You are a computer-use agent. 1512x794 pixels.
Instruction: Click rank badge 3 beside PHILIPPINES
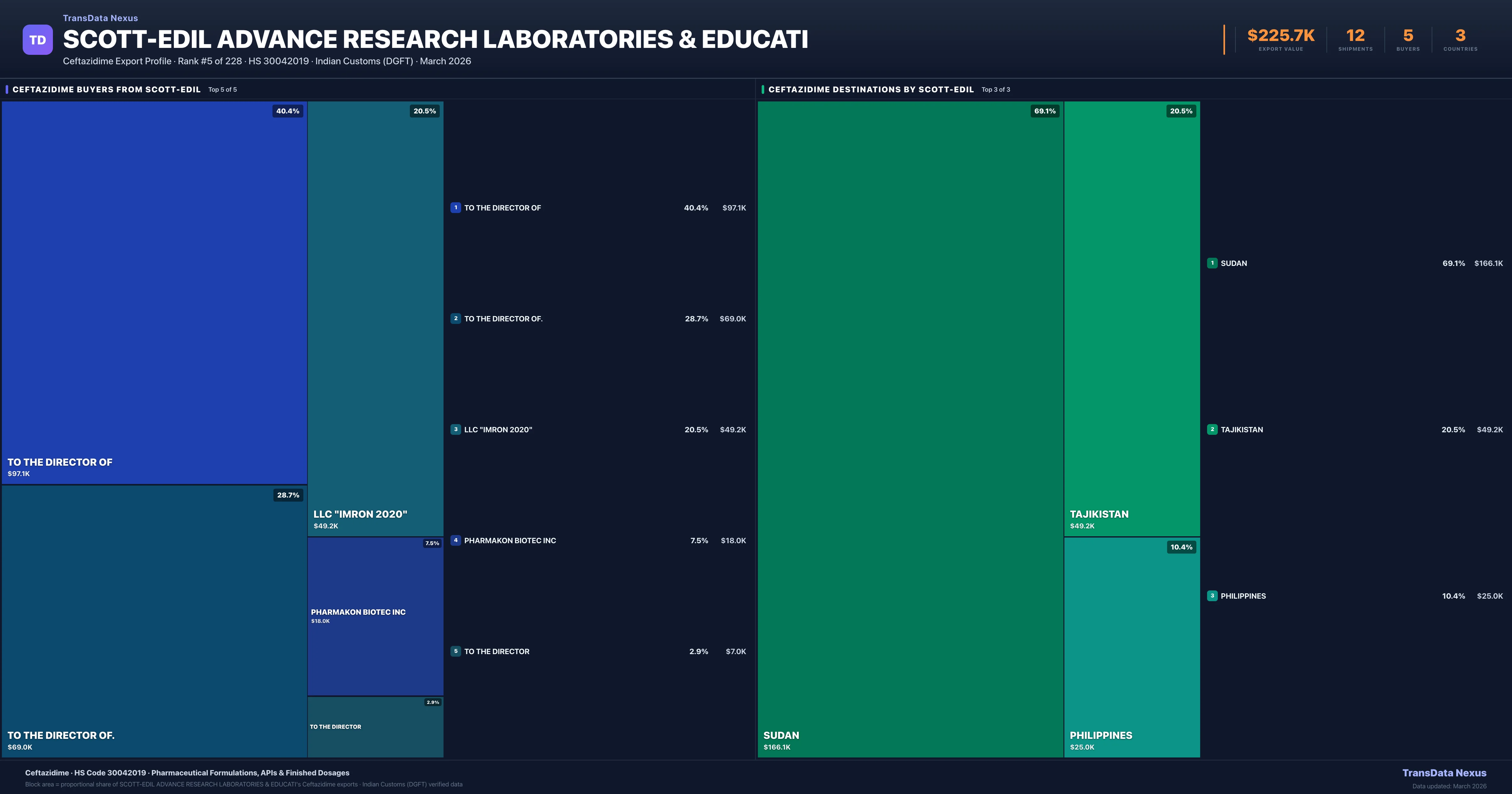click(1212, 595)
